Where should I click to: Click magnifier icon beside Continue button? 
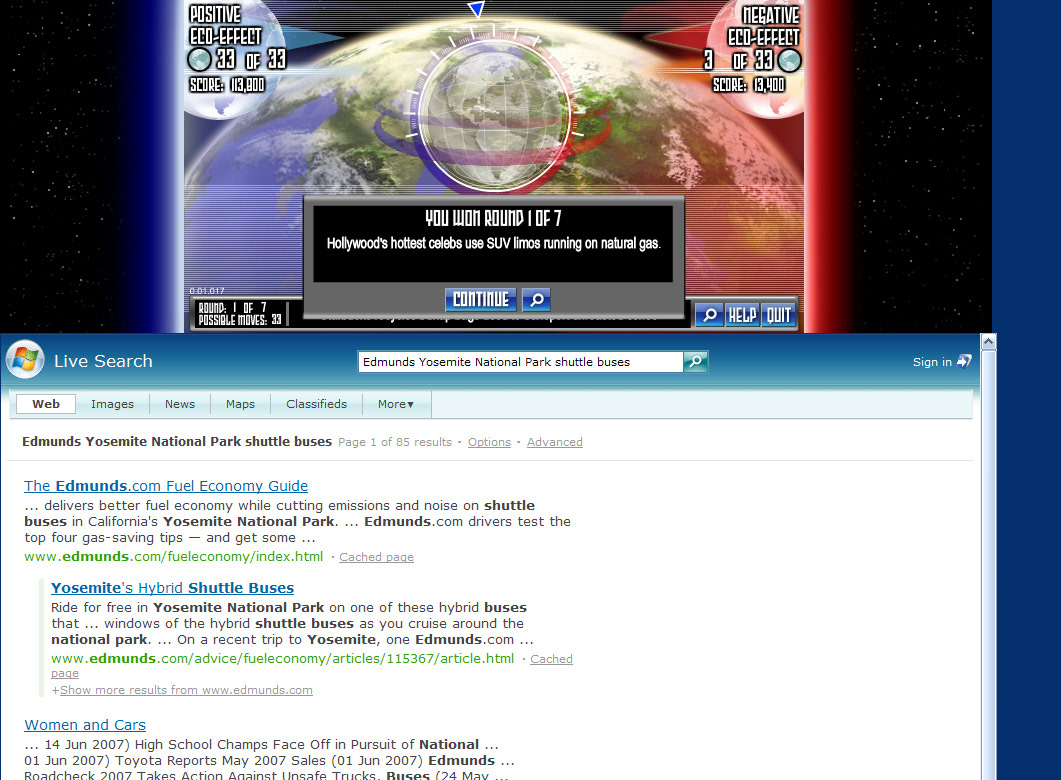(x=537, y=299)
